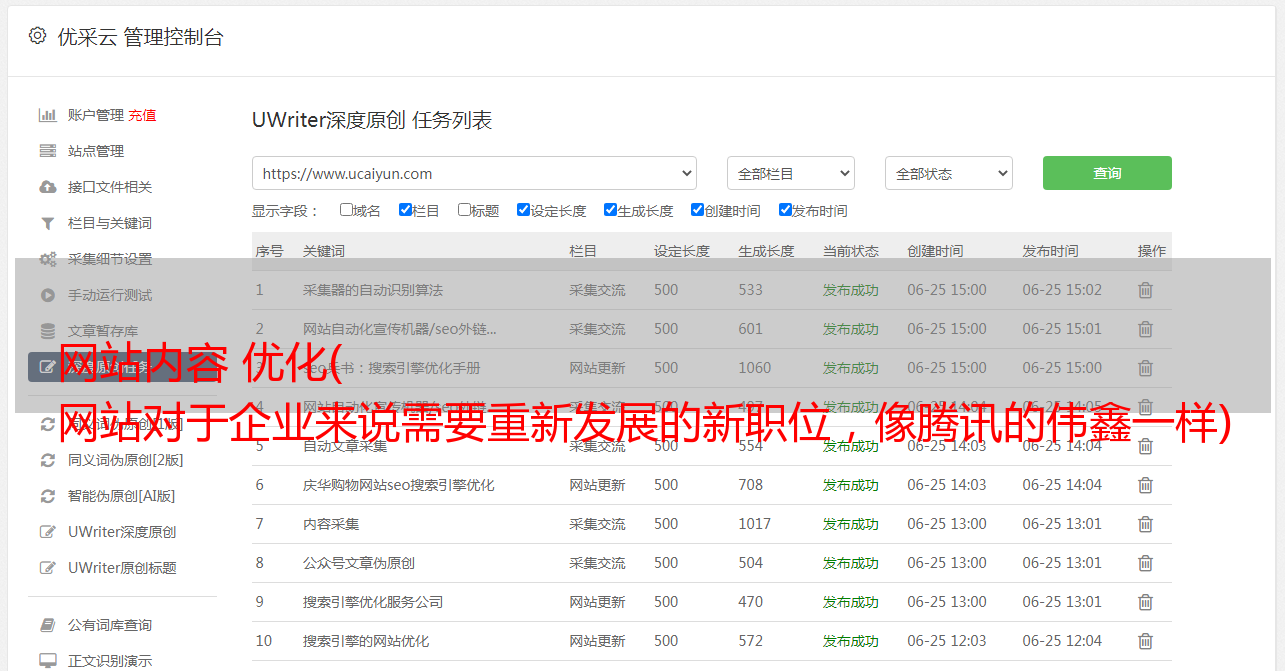Open 采集细节设置 sidebar link

pos(110,259)
